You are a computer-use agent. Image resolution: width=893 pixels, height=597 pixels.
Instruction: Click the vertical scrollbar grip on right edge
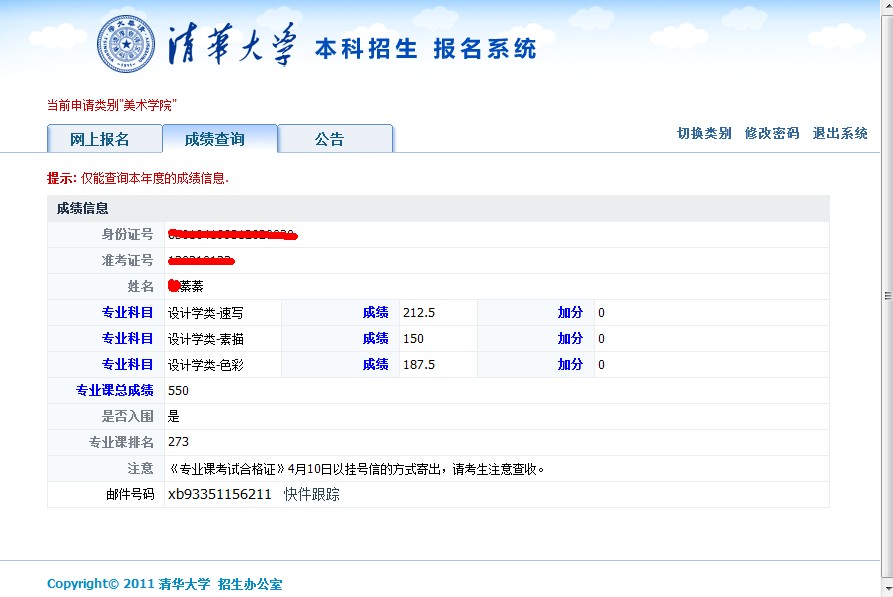click(x=887, y=296)
